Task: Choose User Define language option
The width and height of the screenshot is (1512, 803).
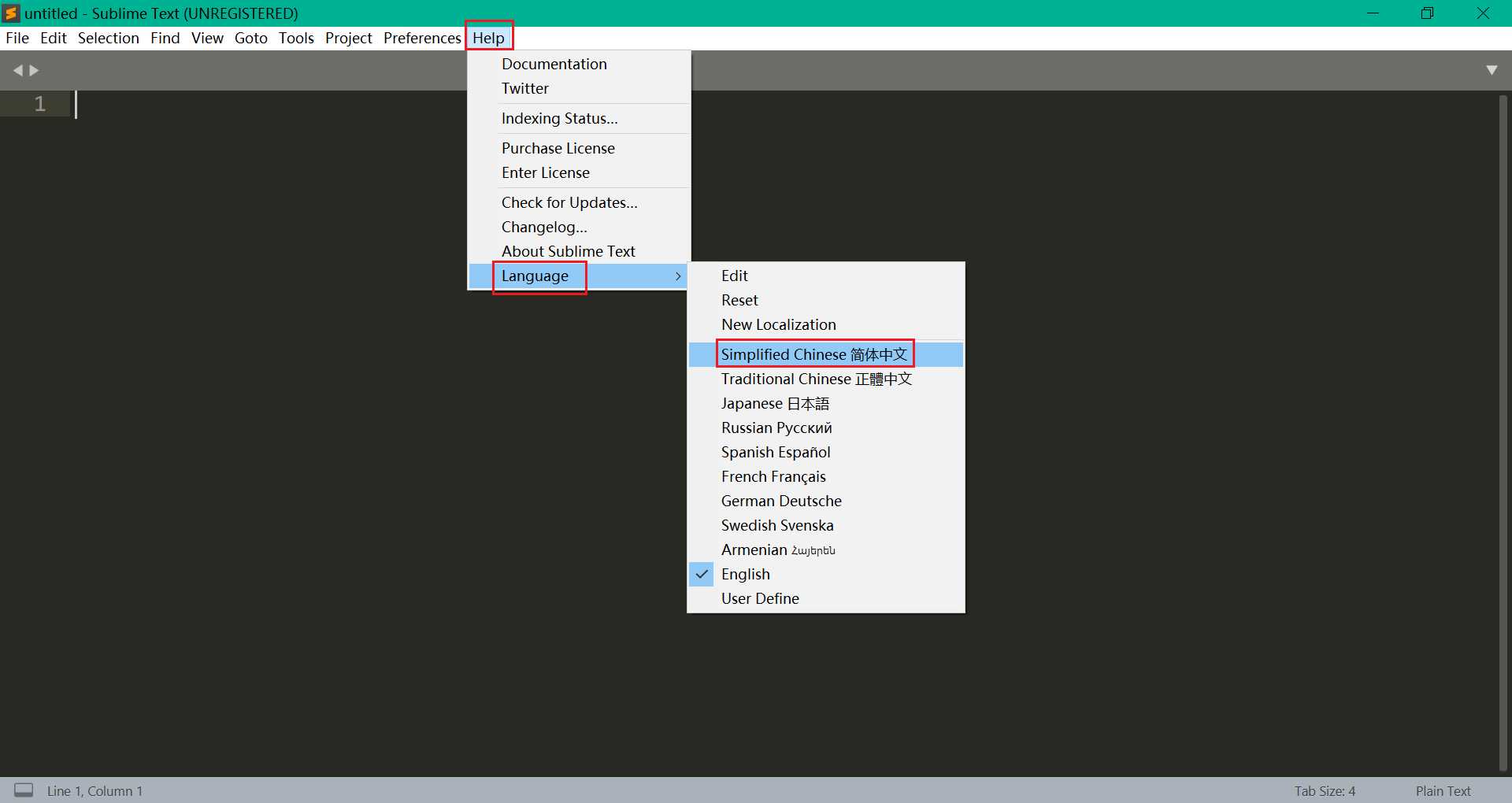Action: [825, 598]
